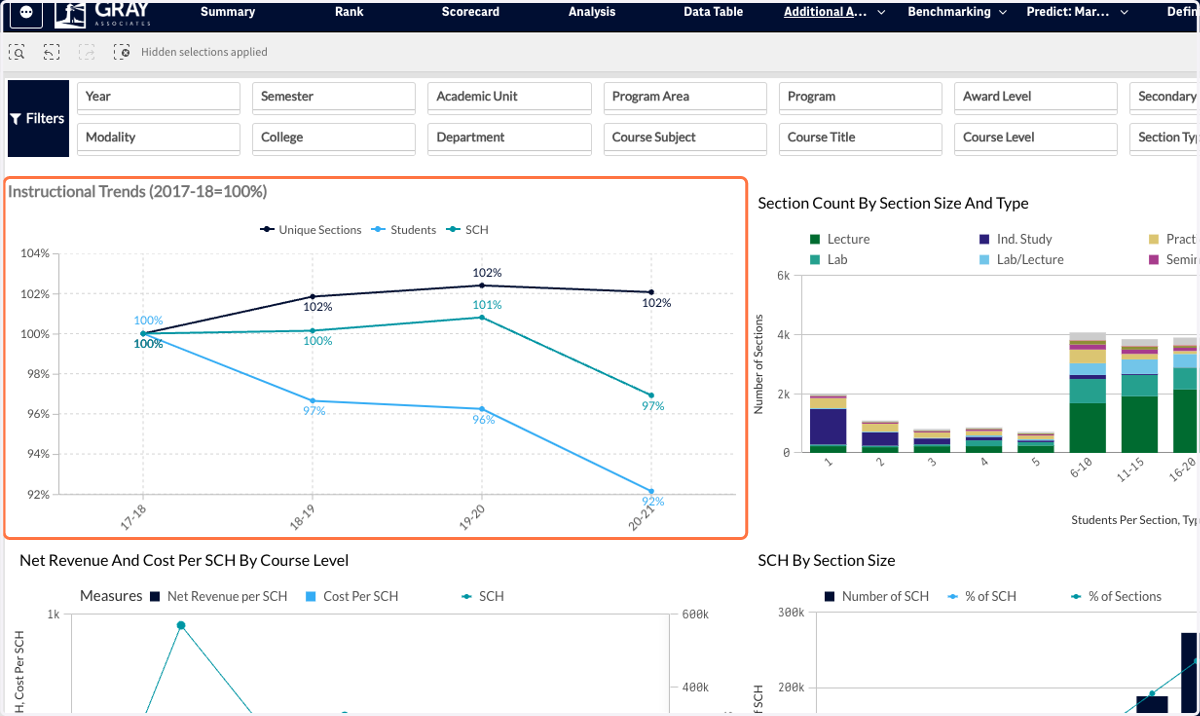Viewport: 1200px width, 716px height.
Task: Click the Hidden selections applied text
Action: (204, 52)
